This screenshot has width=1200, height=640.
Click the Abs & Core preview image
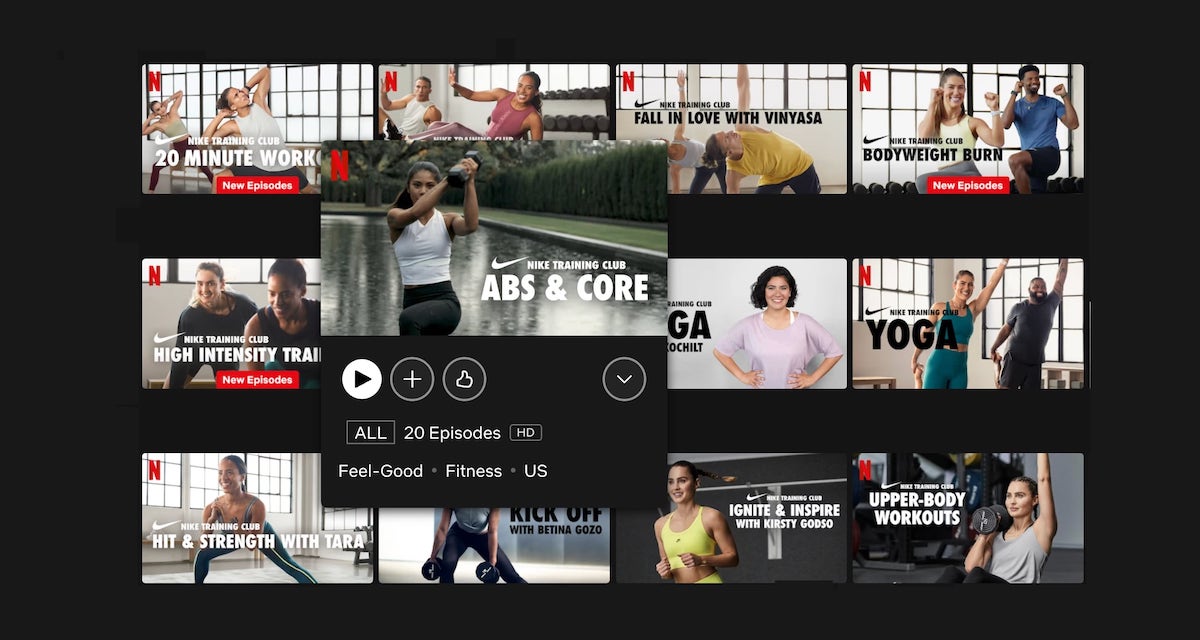click(493, 238)
